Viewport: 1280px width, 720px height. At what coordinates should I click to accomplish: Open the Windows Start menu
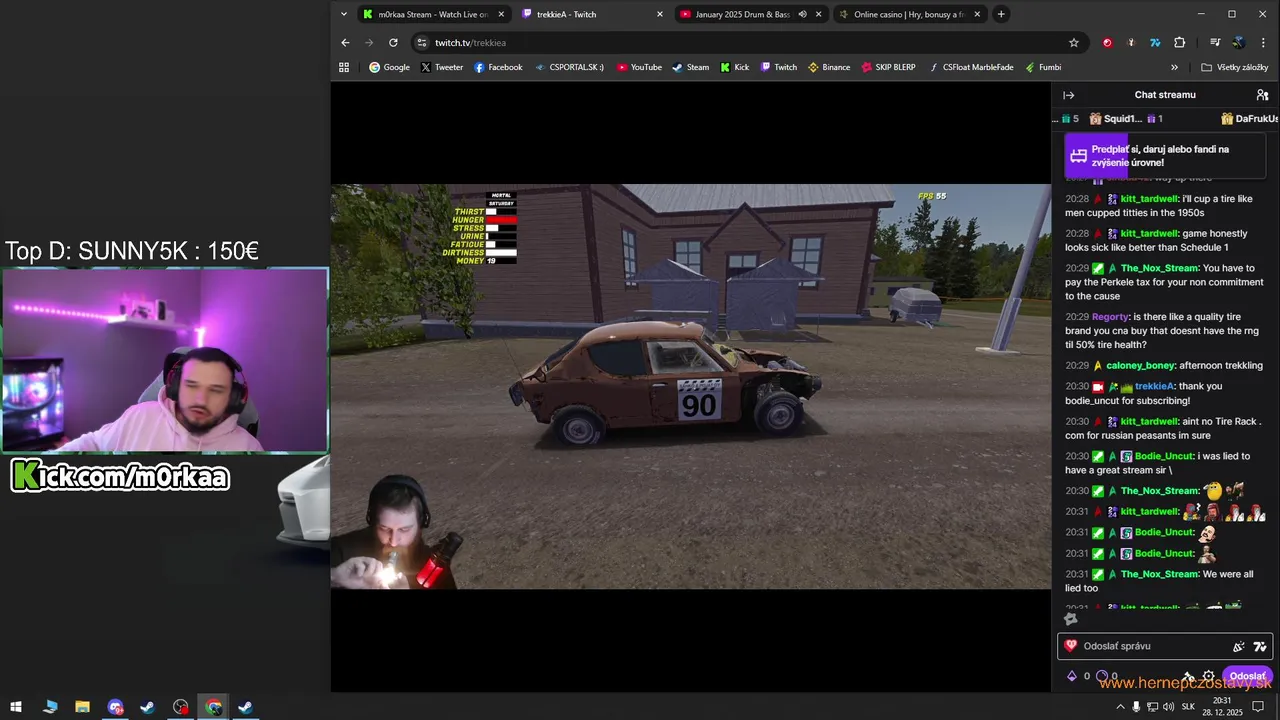[x=16, y=707]
